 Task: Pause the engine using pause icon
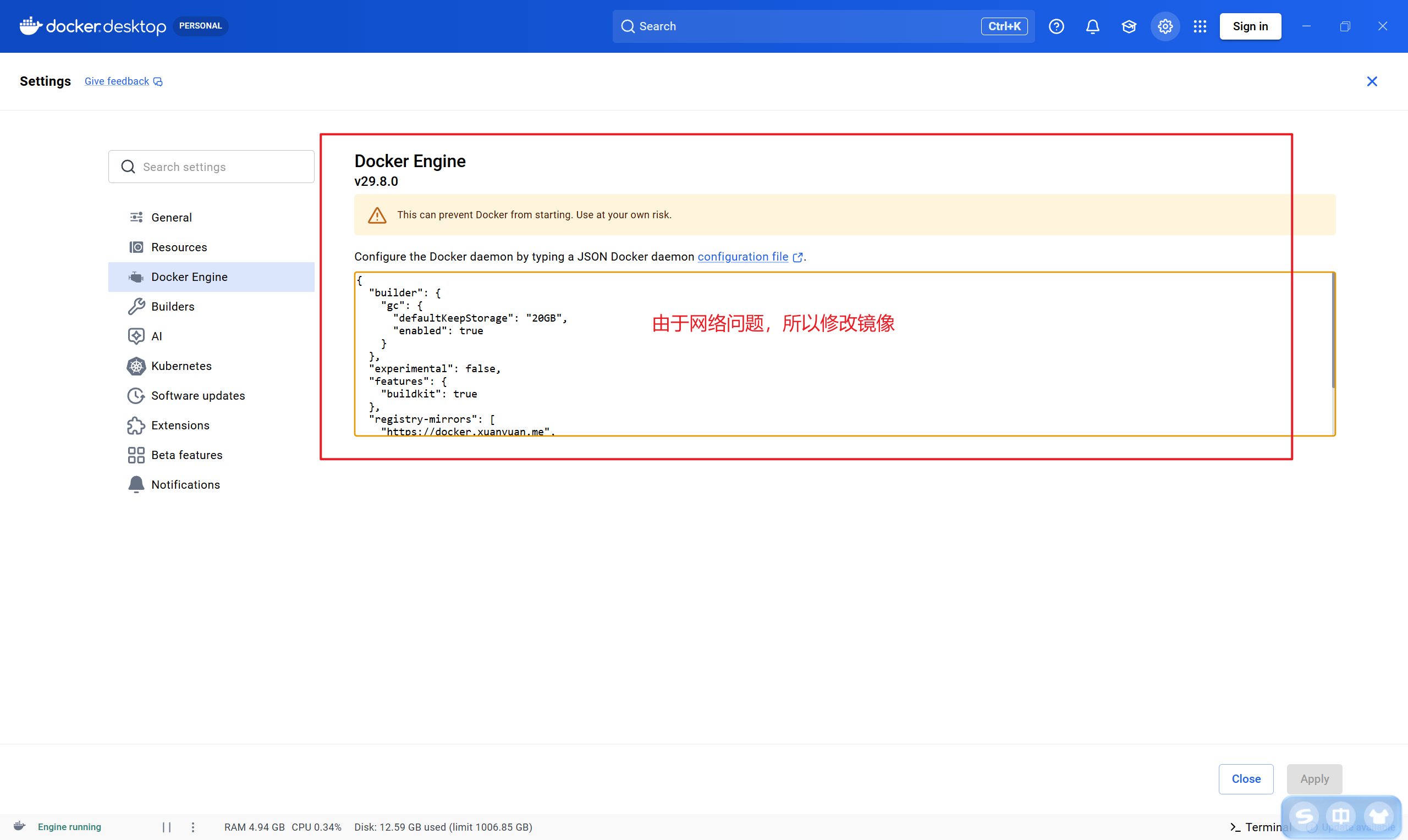pyautogui.click(x=167, y=827)
